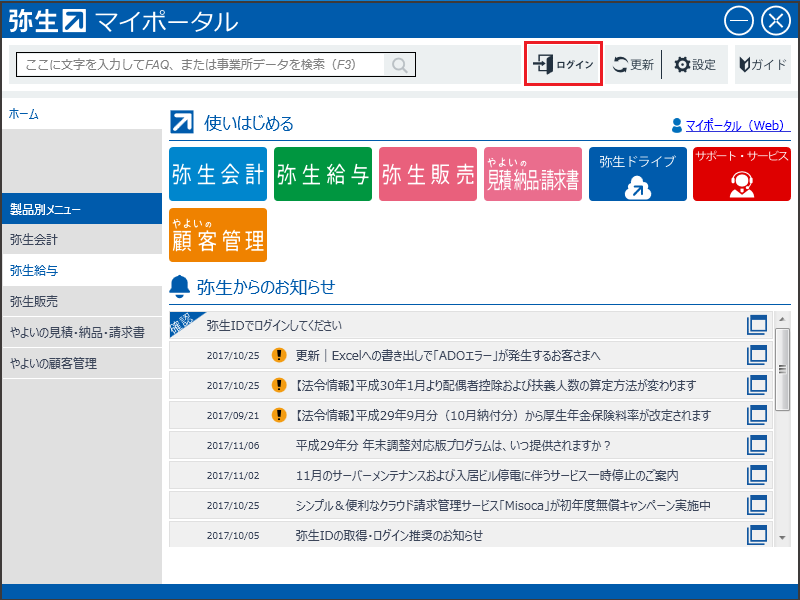Open the サポート・サービス red tile
Viewport: 800px width, 600px height.
[x=742, y=174]
